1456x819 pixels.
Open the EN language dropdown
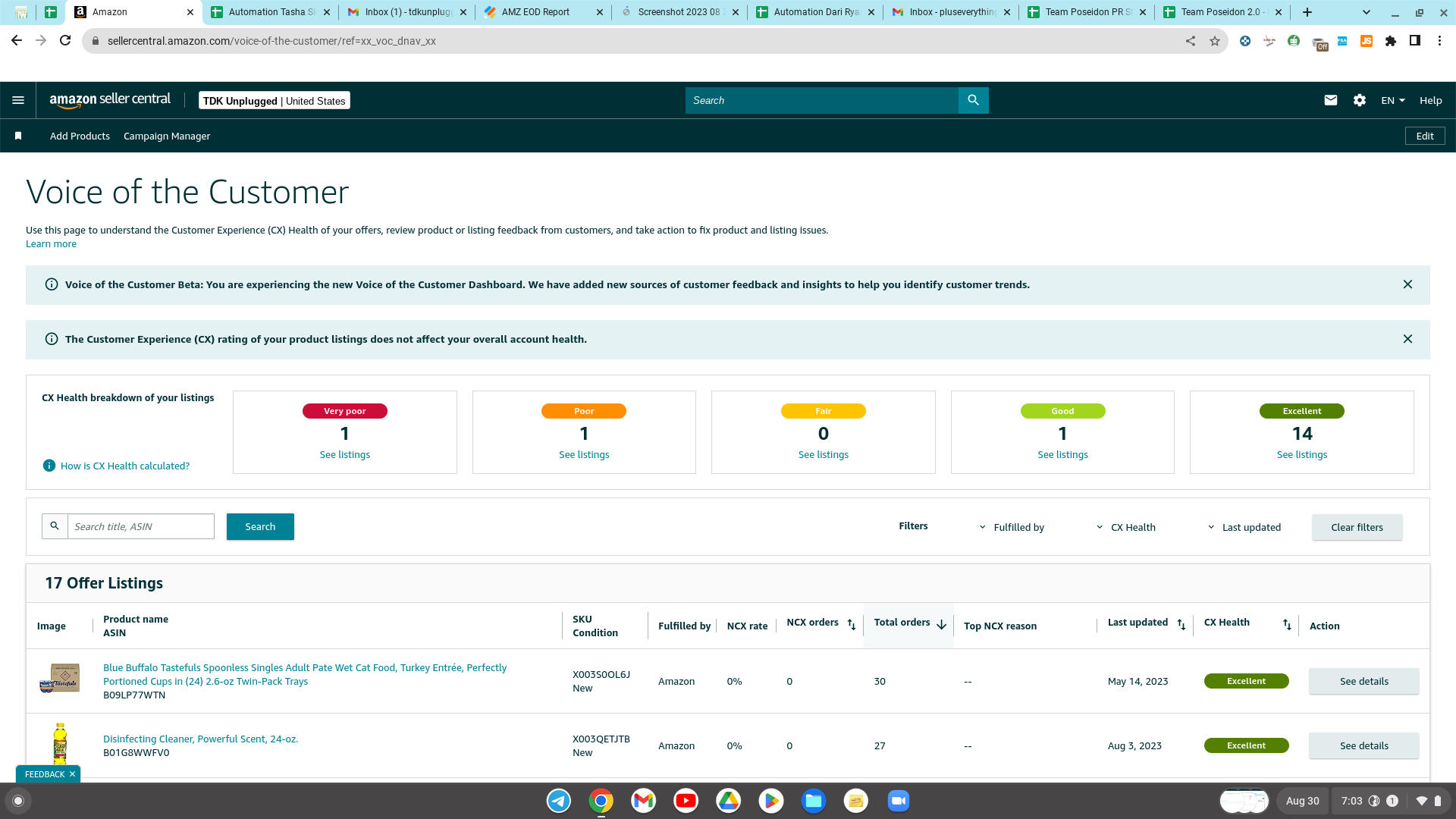pyautogui.click(x=1393, y=100)
